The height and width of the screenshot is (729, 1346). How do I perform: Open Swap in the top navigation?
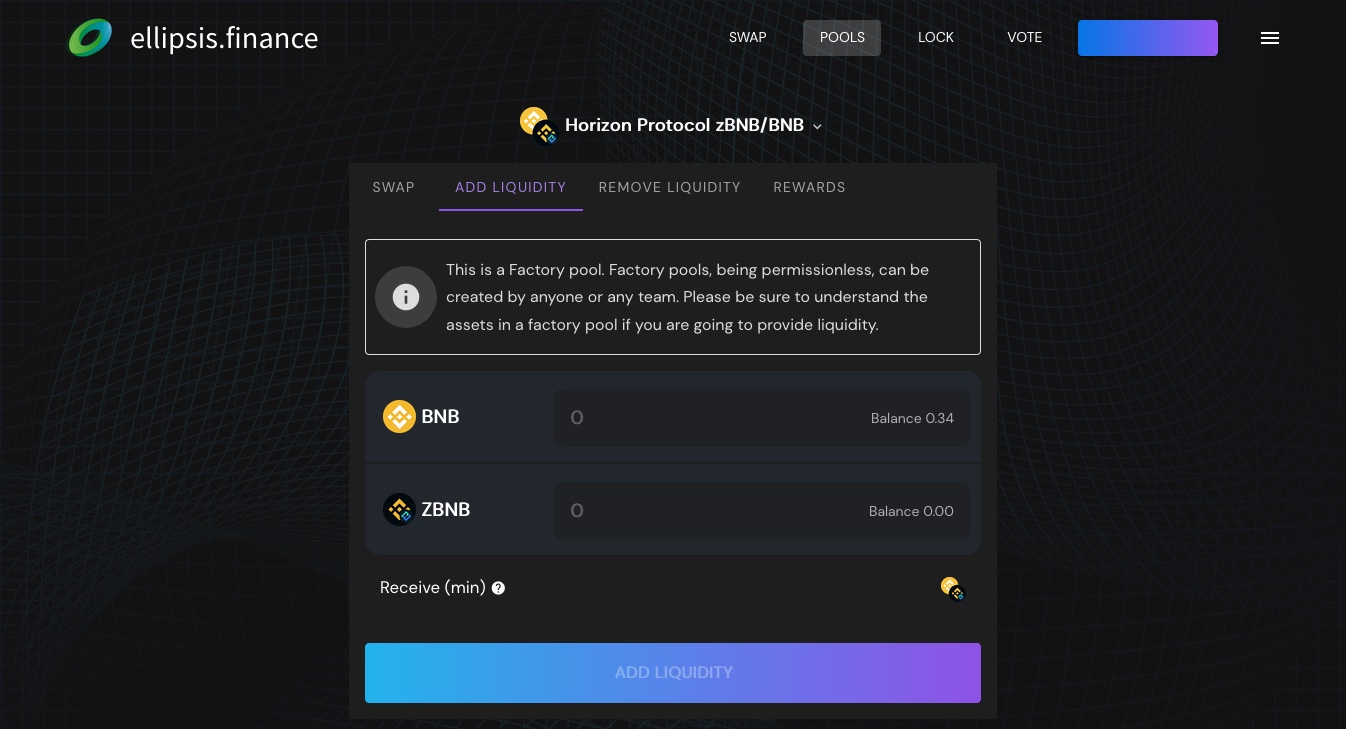point(747,38)
